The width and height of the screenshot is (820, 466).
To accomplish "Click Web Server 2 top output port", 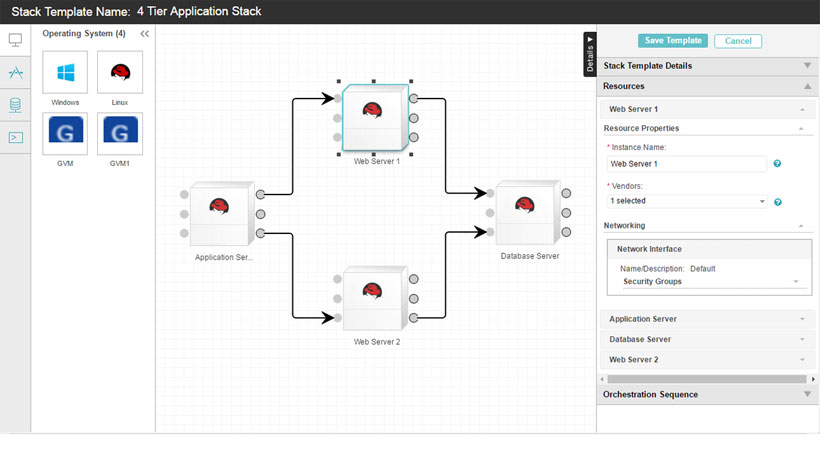I will click(x=414, y=279).
